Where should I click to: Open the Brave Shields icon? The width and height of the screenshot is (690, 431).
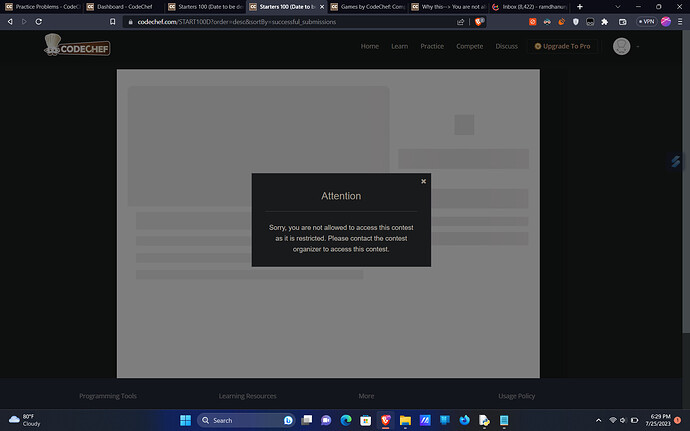[479, 22]
